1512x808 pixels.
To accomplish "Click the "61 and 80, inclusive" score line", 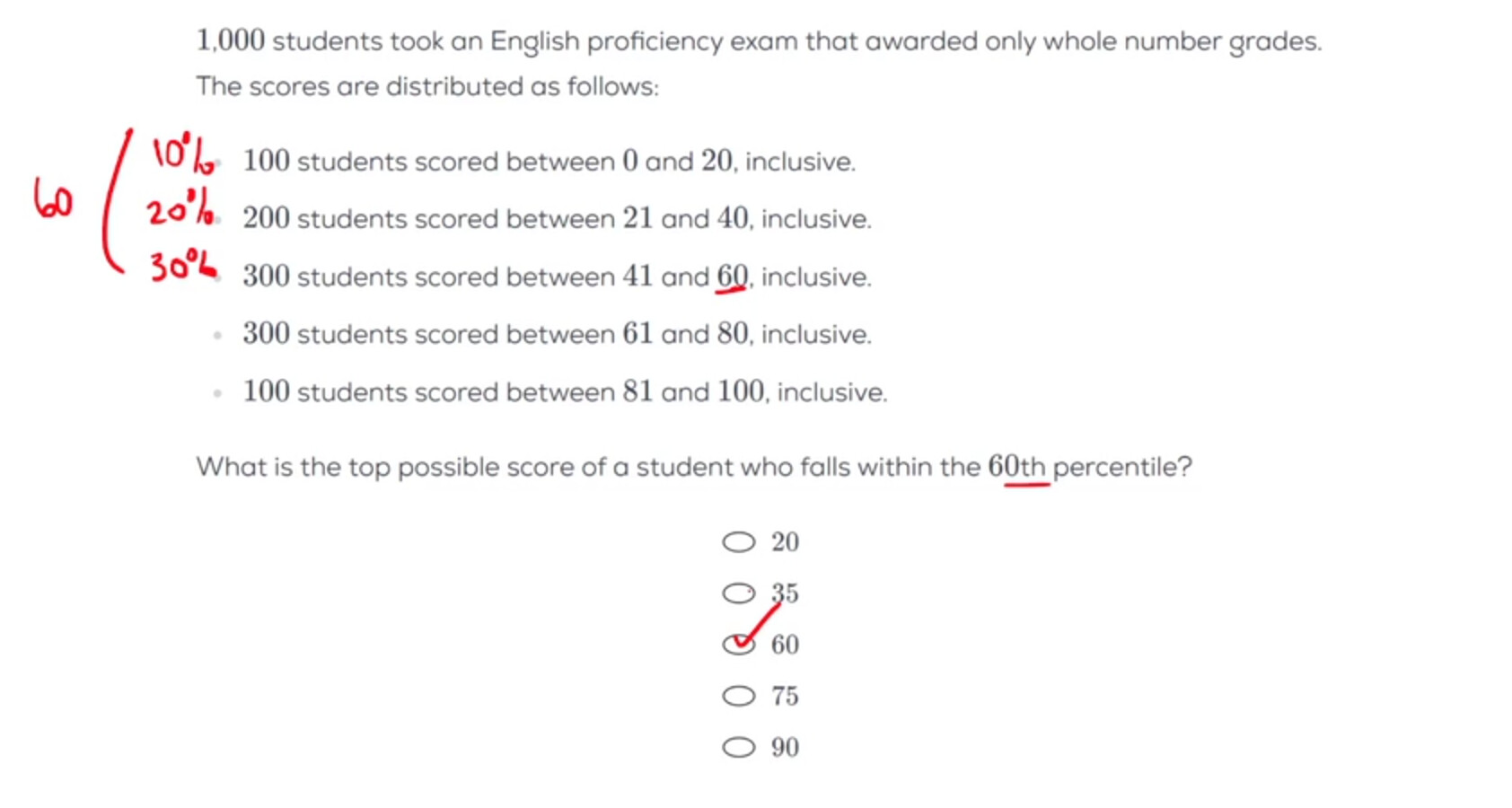I will (x=557, y=334).
